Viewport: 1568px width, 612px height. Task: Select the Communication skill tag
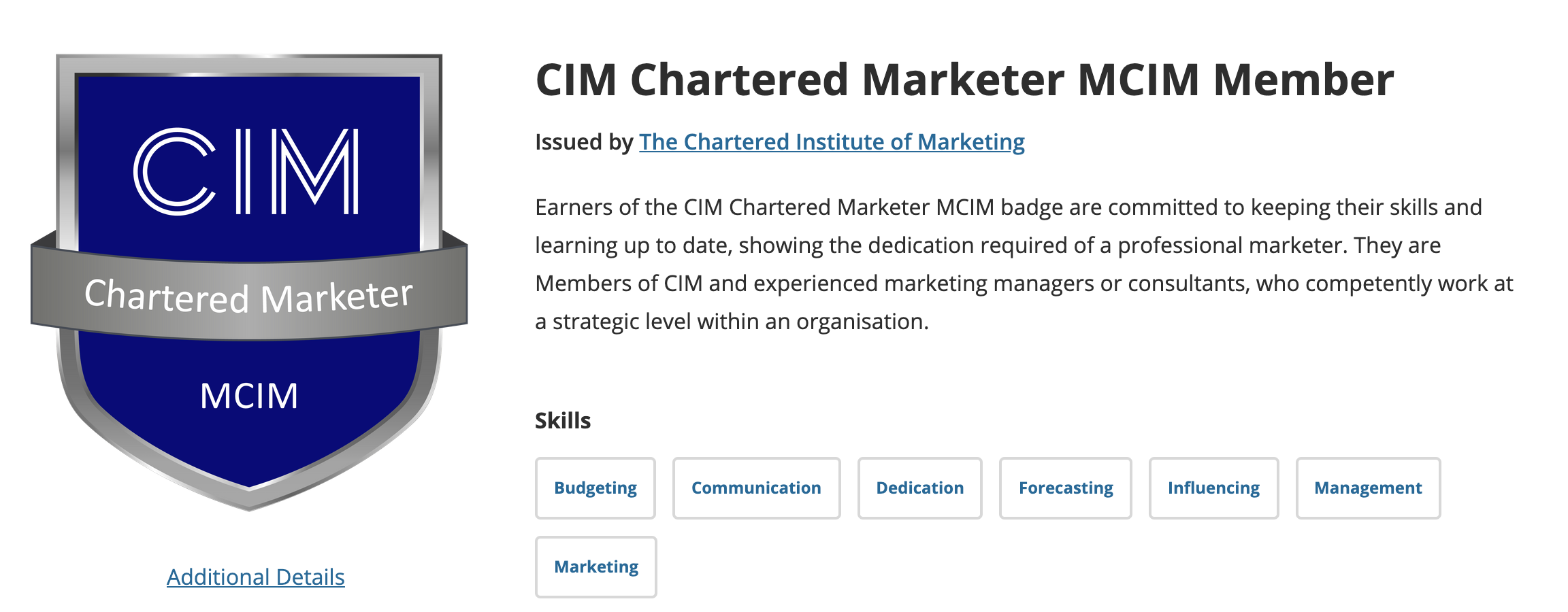pyautogui.click(x=756, y=488)
